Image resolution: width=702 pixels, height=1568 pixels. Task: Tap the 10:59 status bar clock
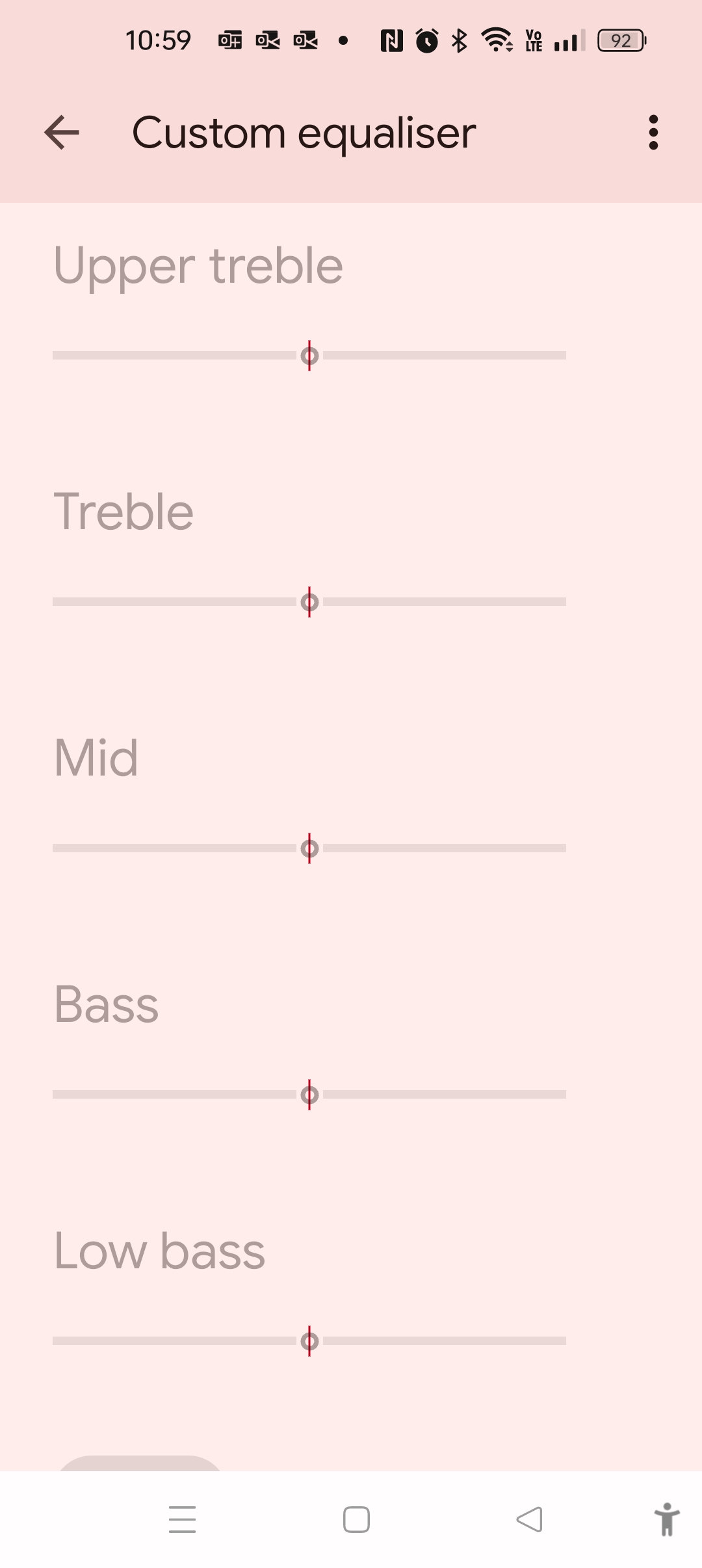point(158,40)
